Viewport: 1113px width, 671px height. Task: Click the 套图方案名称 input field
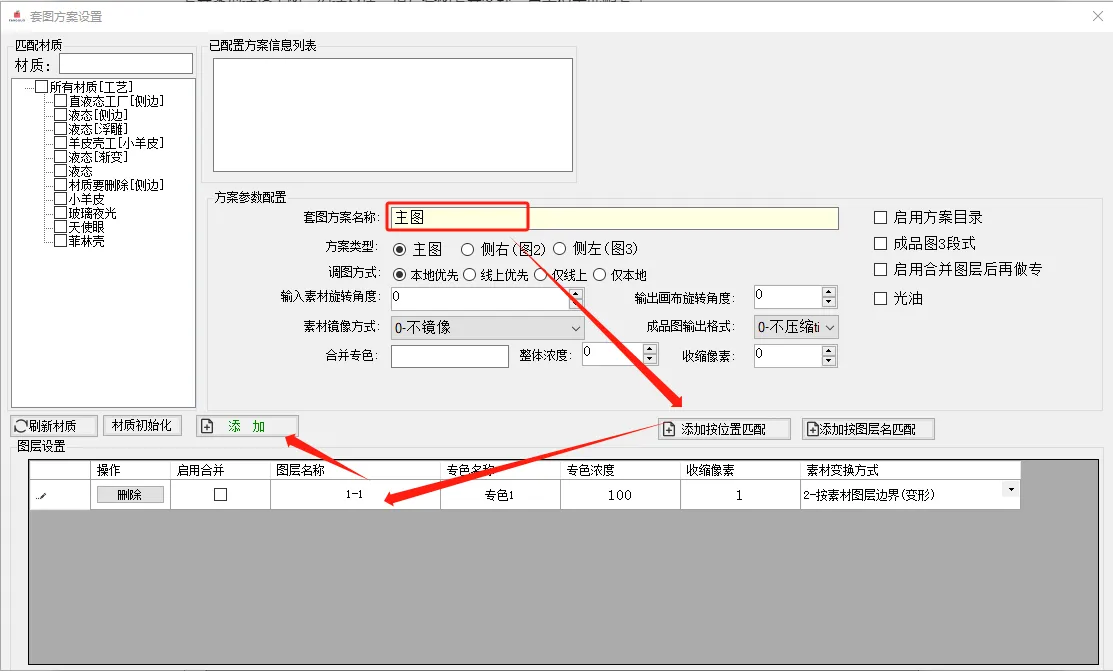614,218
